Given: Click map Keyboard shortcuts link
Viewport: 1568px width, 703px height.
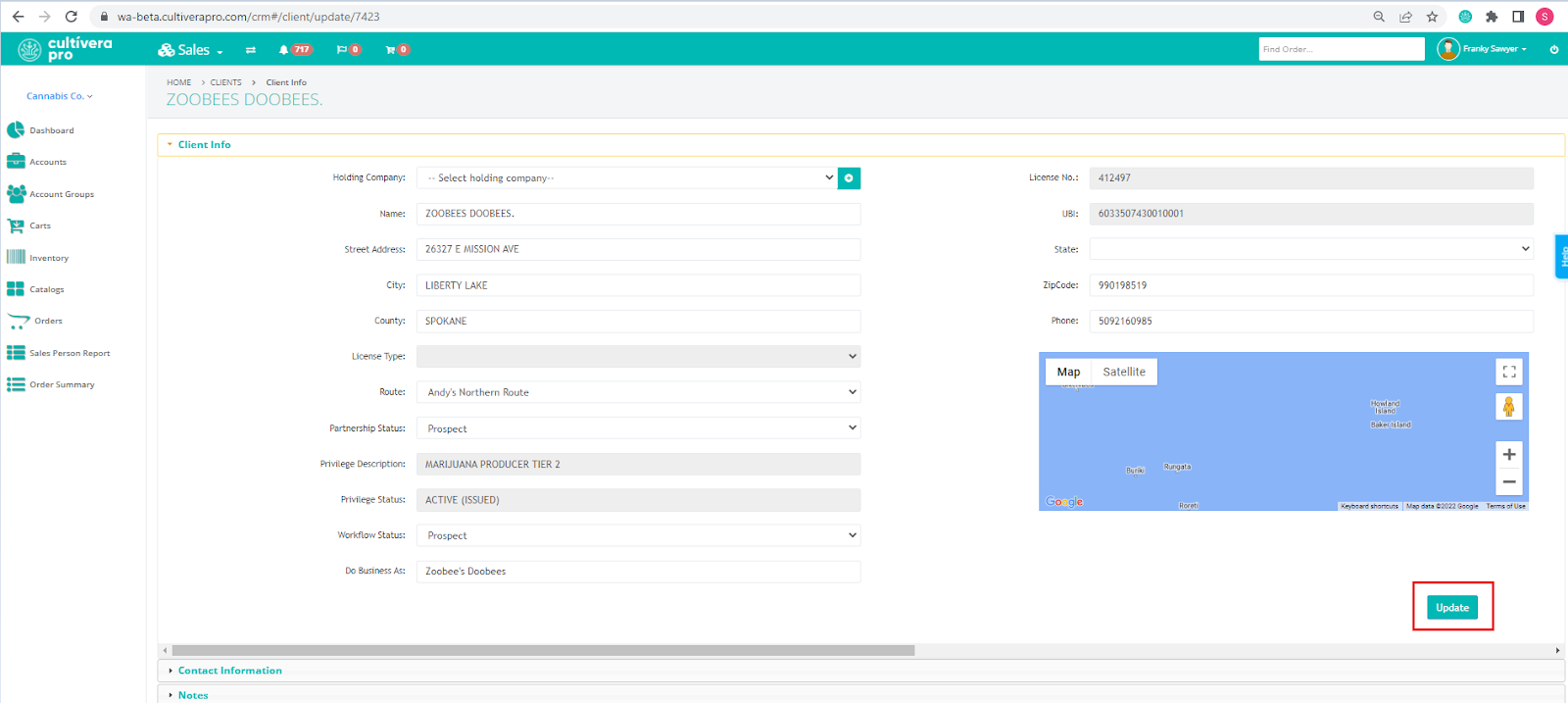Looking at the screenshot, I should pos(1369,506).
